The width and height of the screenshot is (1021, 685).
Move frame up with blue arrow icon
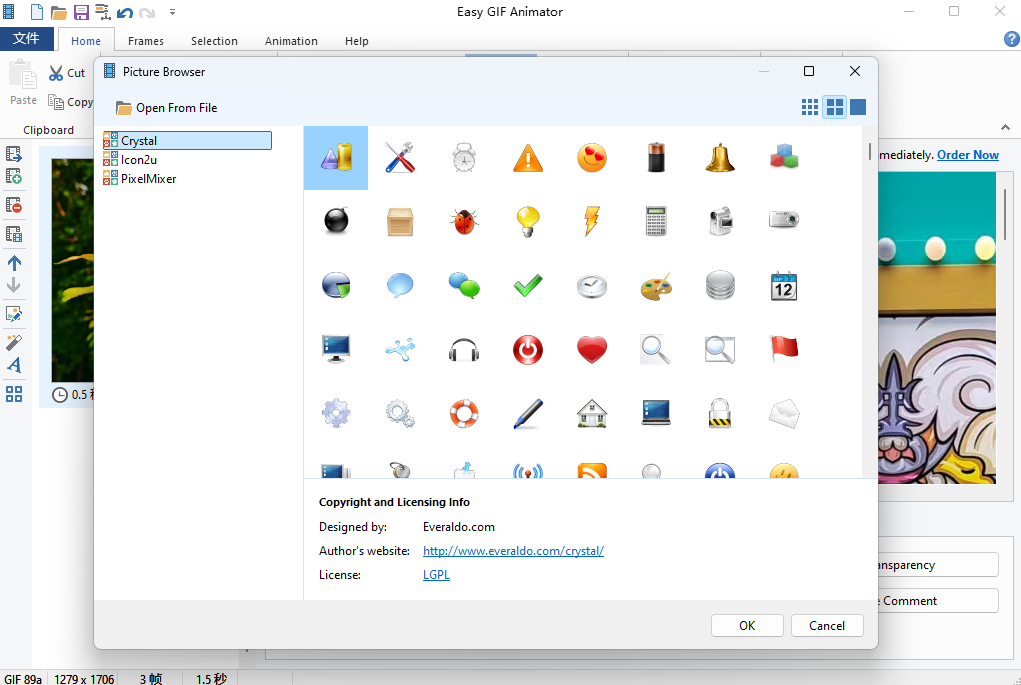14,263
